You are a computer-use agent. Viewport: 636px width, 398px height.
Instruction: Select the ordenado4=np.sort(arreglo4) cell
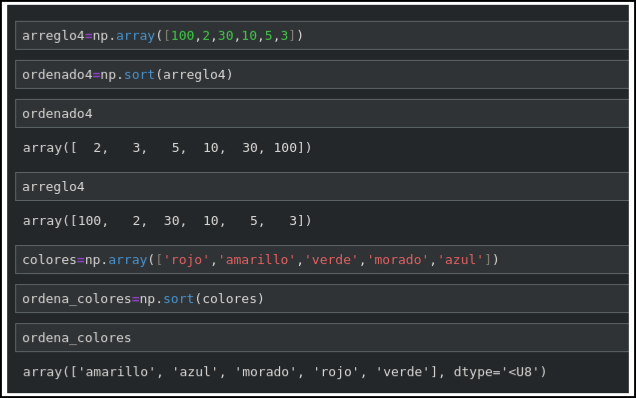pyautogui.click(x=322, y=75)
